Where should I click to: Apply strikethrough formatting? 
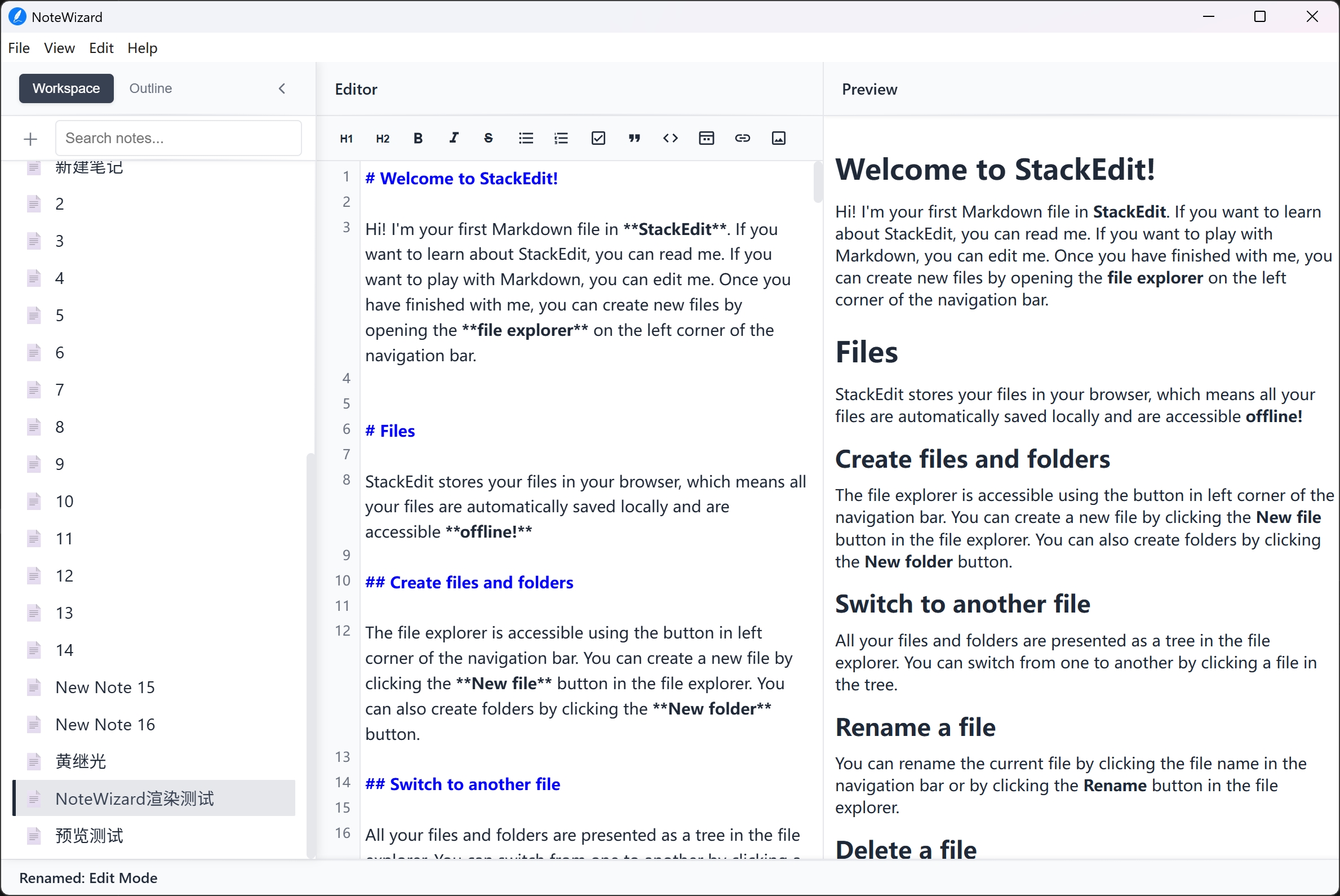[489, 138]
